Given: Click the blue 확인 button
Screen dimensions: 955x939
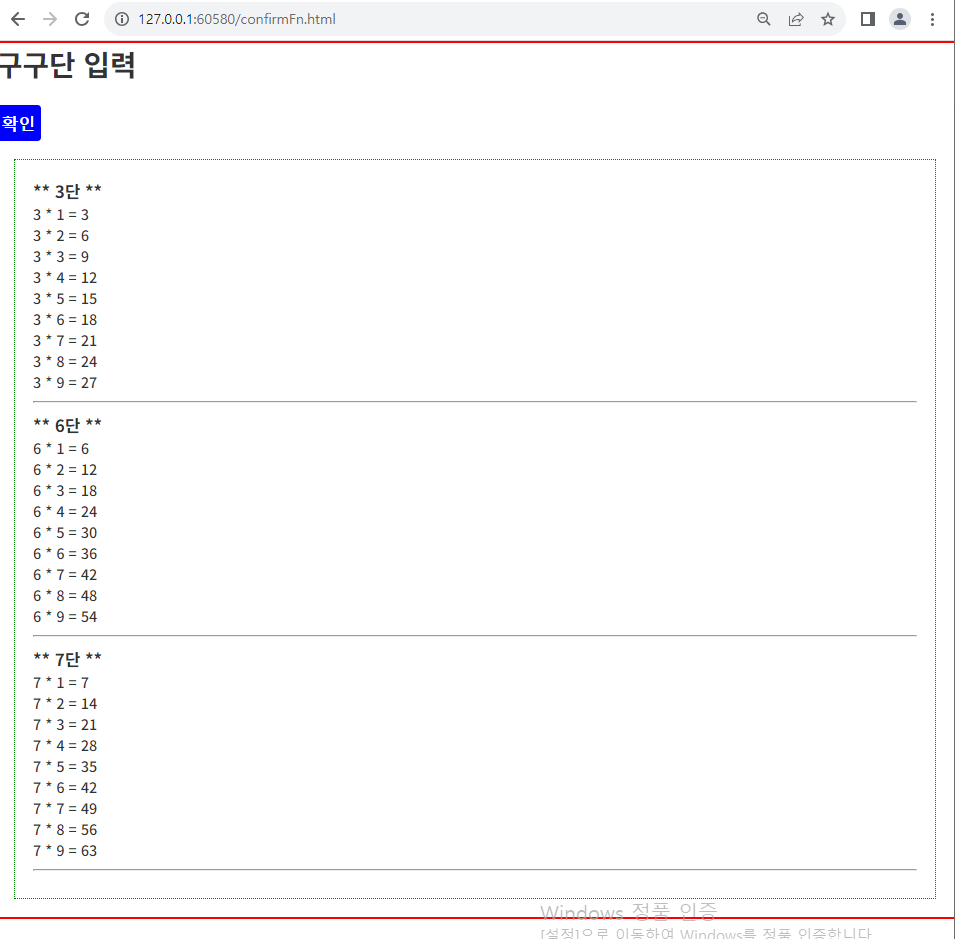Looking at the screenshot, I should (20, 123).
